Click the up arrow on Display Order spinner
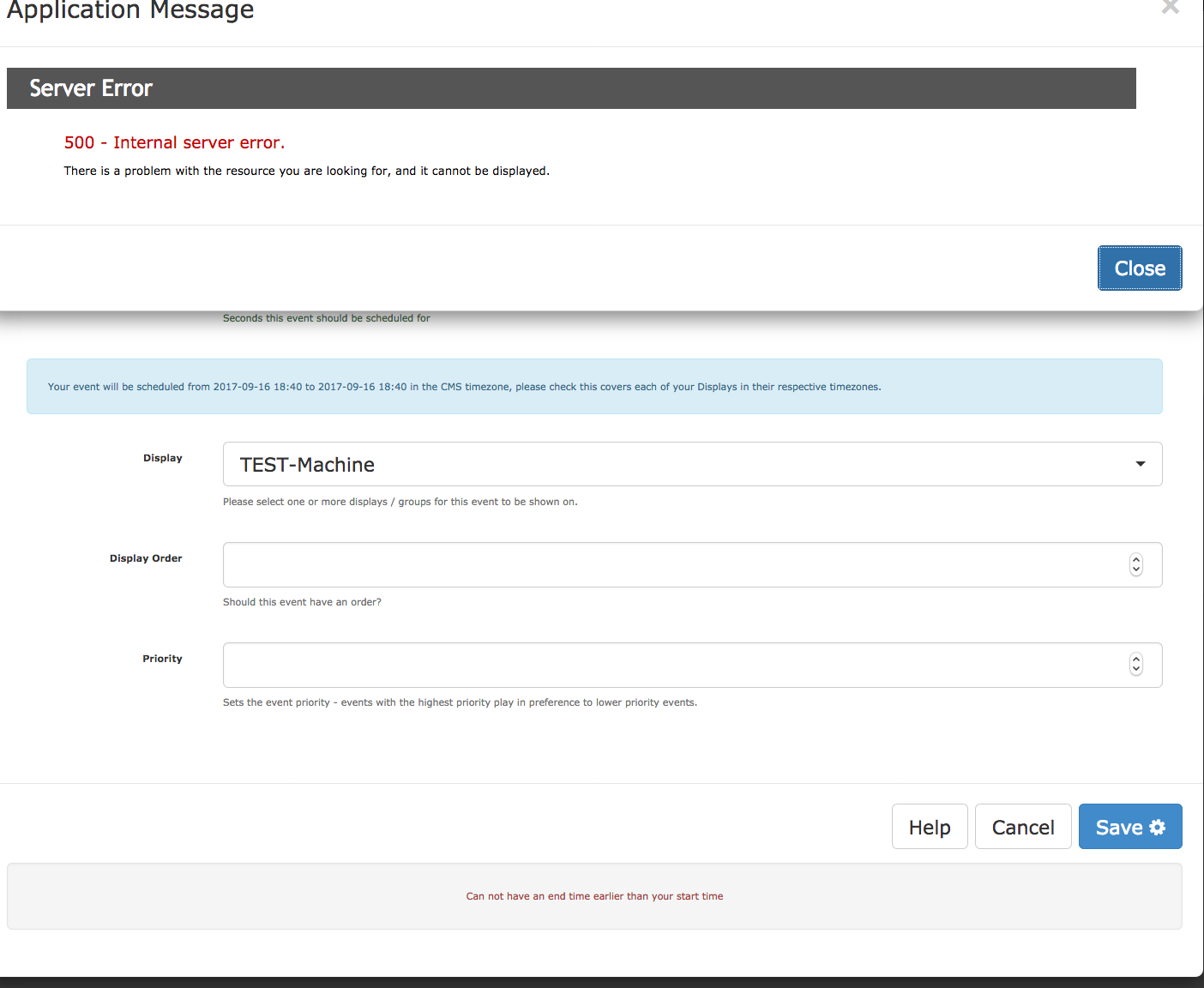Viewport: 1204px width, 988px height. 1135,559
